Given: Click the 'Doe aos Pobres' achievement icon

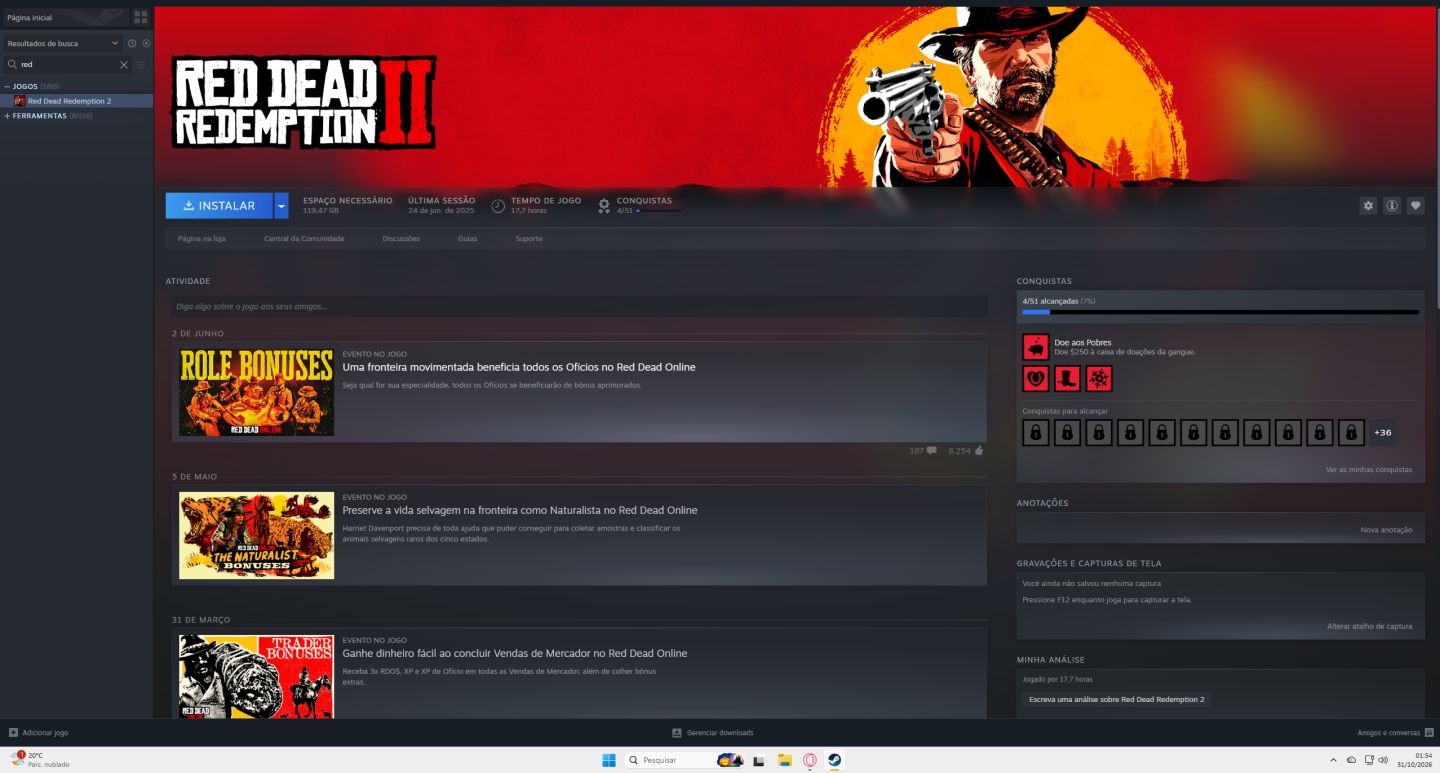Looking at the screenshot, I should click(1036, 347).
